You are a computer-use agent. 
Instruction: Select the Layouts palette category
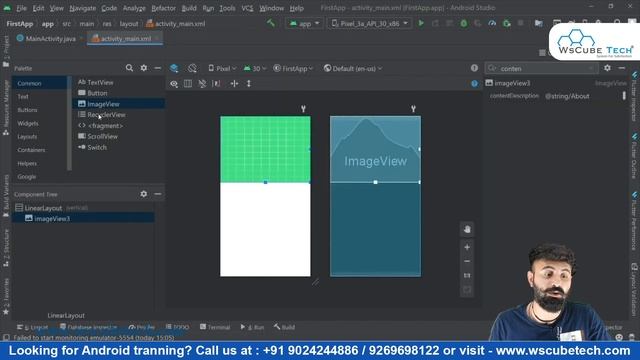click(x=27, y=137)
